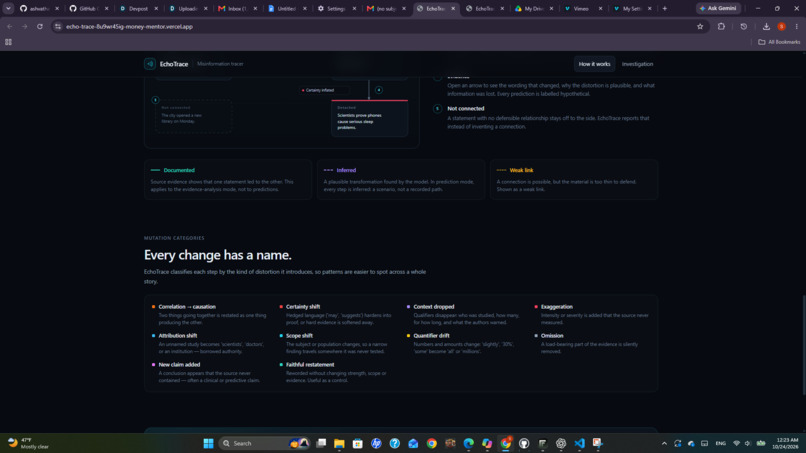Viewport: 806px width, 453px height.
Task: Open the How it works page
Action: pyautogui.click(x=594, y=64)
